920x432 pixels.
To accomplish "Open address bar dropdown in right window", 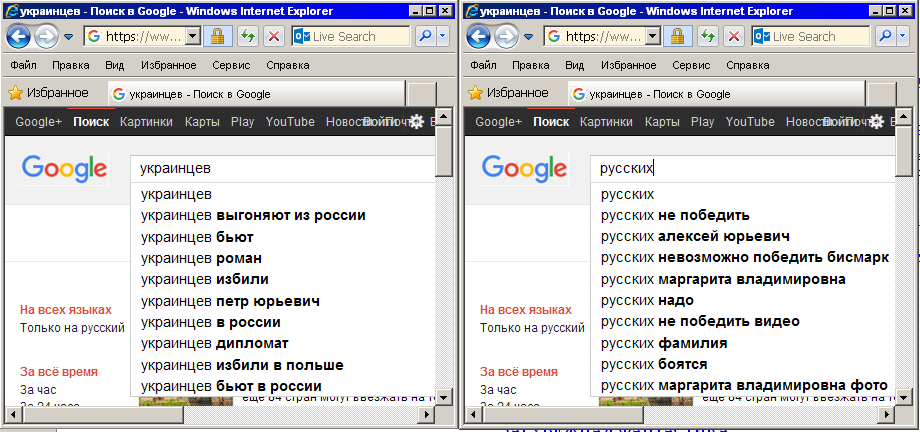I will point(653,37).
